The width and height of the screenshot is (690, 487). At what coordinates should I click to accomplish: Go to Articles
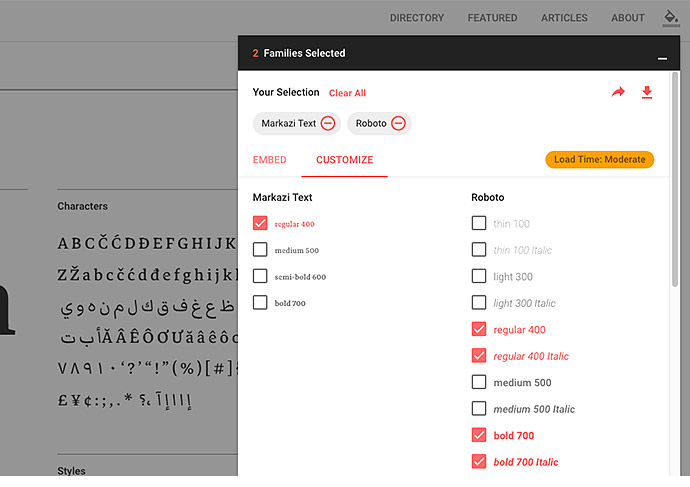click(564, 18)
